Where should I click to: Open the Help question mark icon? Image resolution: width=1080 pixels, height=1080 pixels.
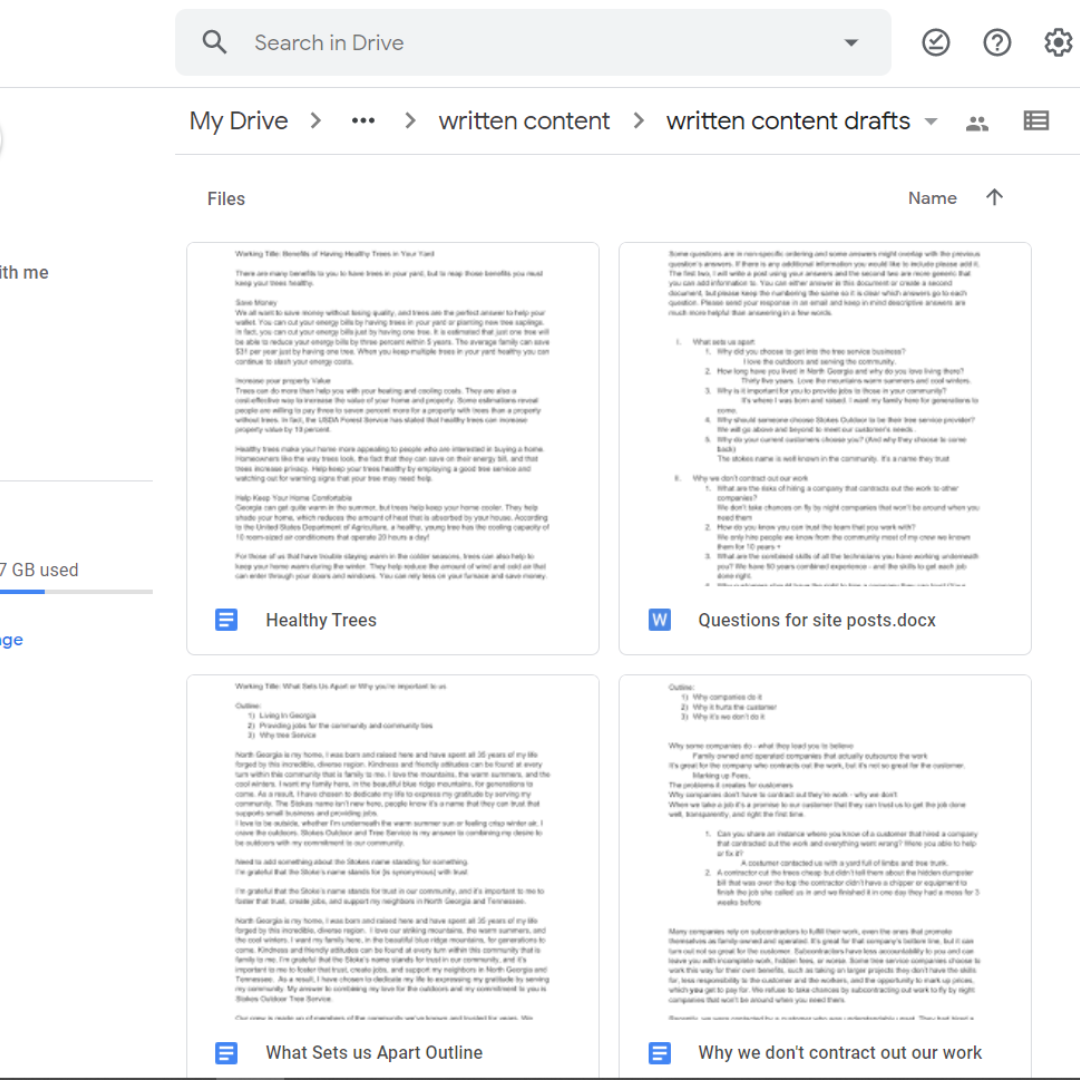click(997, 43)
